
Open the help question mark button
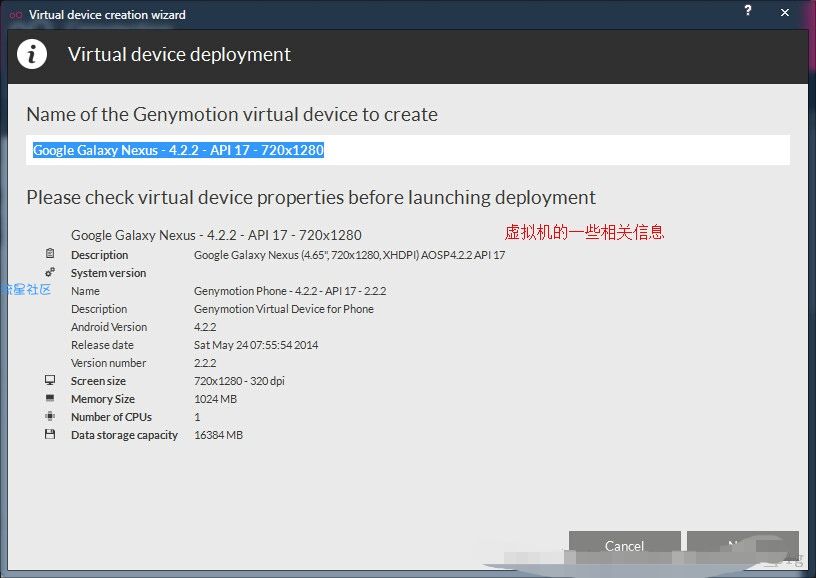(748, 10)
